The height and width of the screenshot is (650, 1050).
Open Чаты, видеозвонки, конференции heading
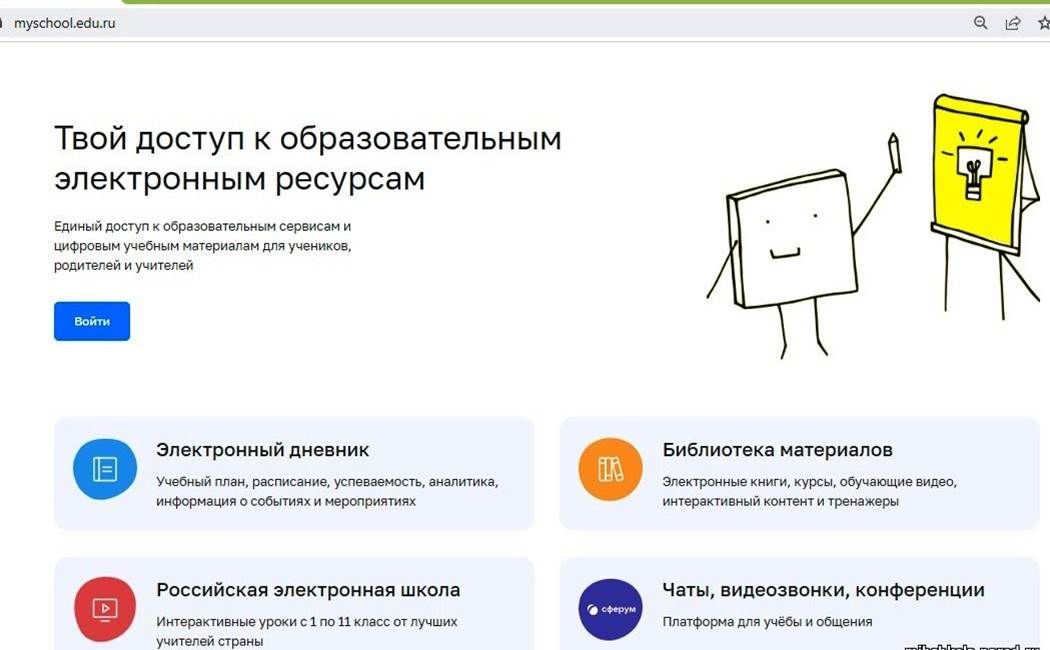coord(823,590)
